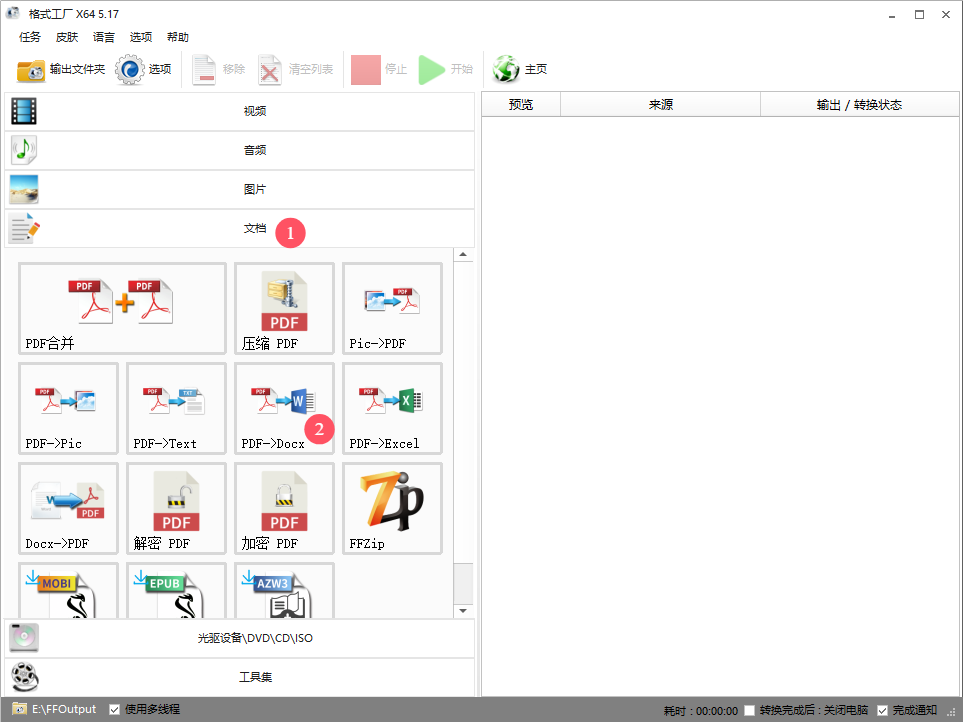Launch the 加密 PDF encryption tool
The height and width of the screenshot is (722, 963).
284,508
